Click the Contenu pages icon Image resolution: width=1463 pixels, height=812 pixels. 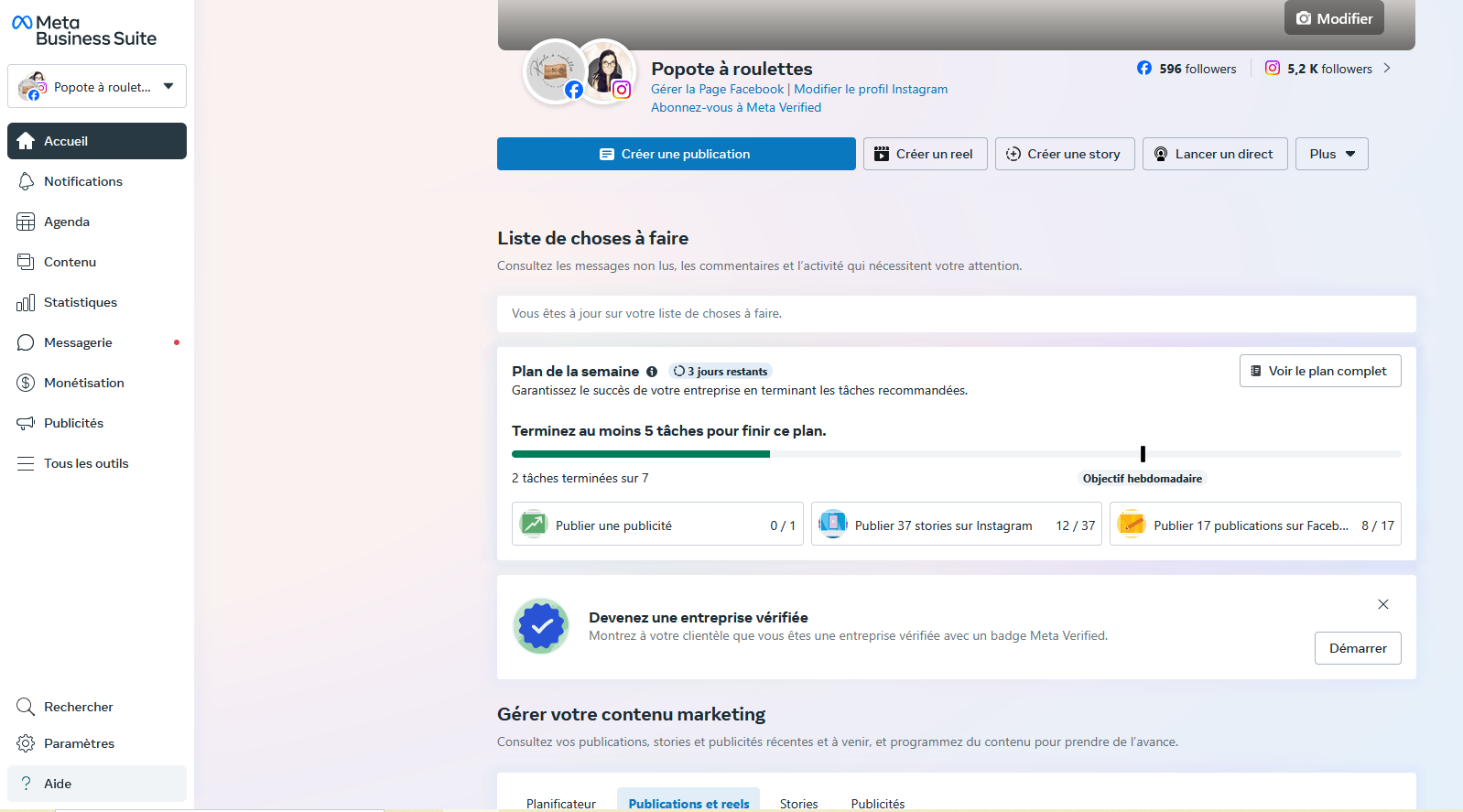tap(26, 262)
